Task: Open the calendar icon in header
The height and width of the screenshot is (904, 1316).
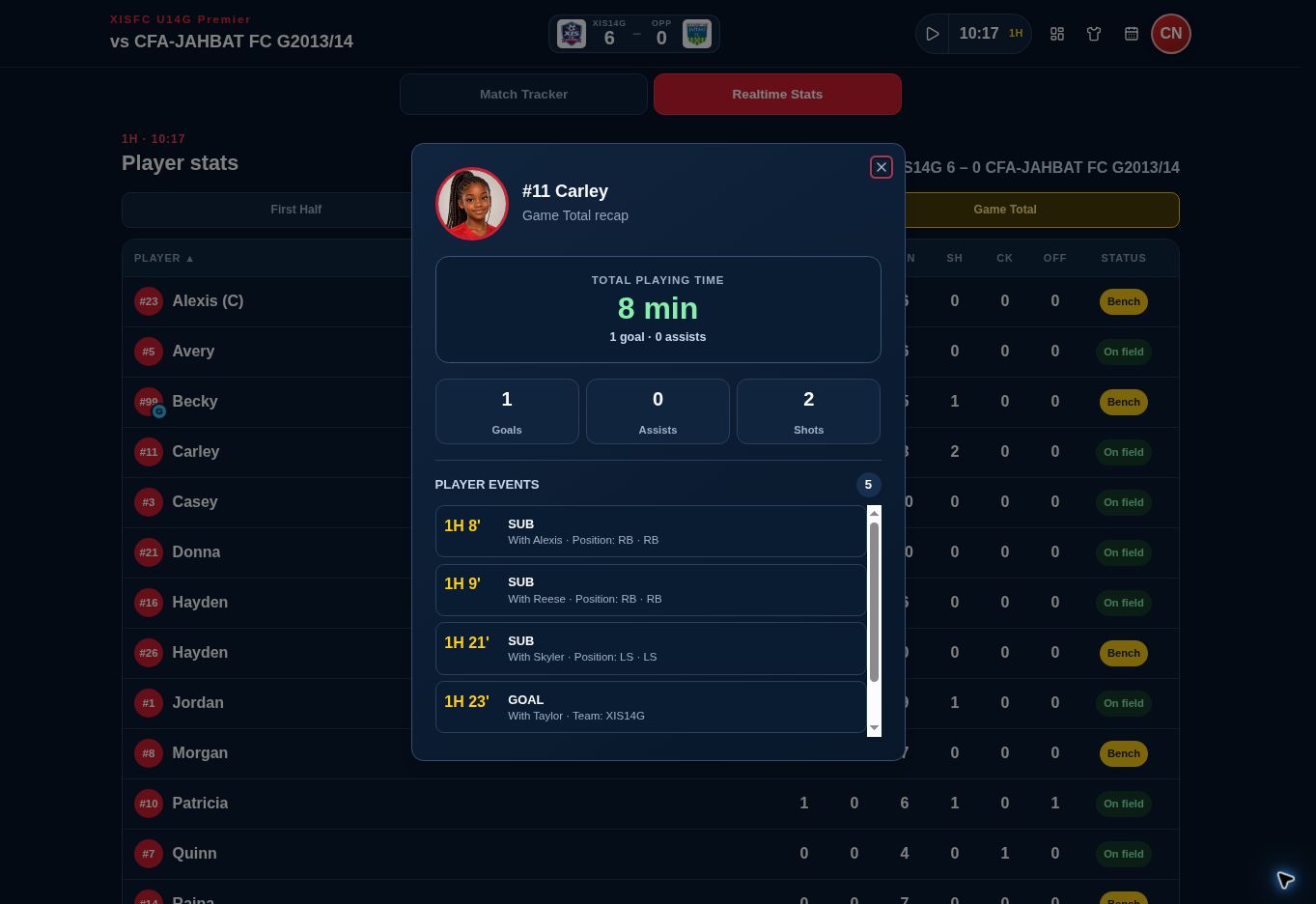Action: click(x=1132, y=34)
